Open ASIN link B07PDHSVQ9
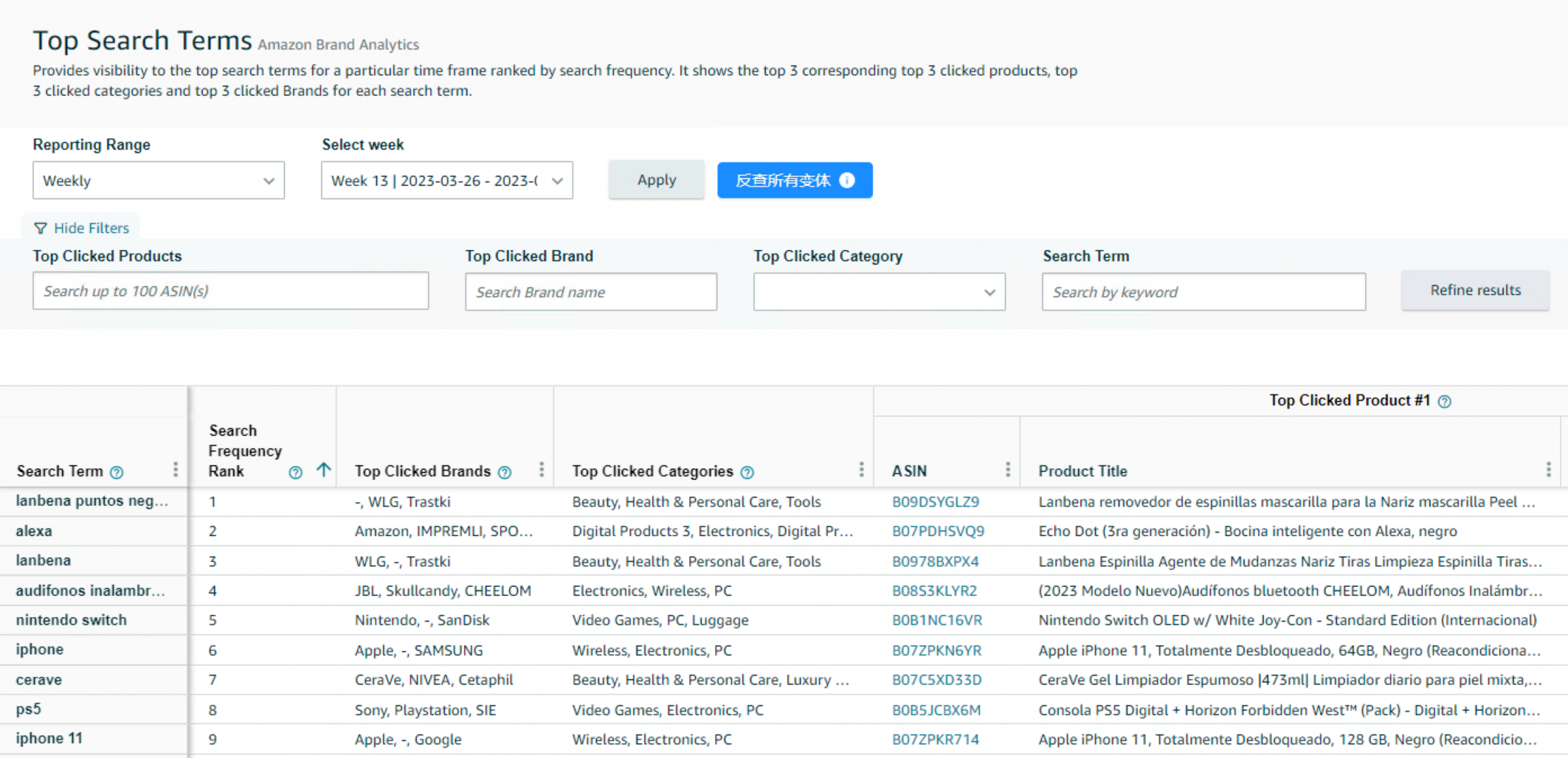 tap(938, 531)
